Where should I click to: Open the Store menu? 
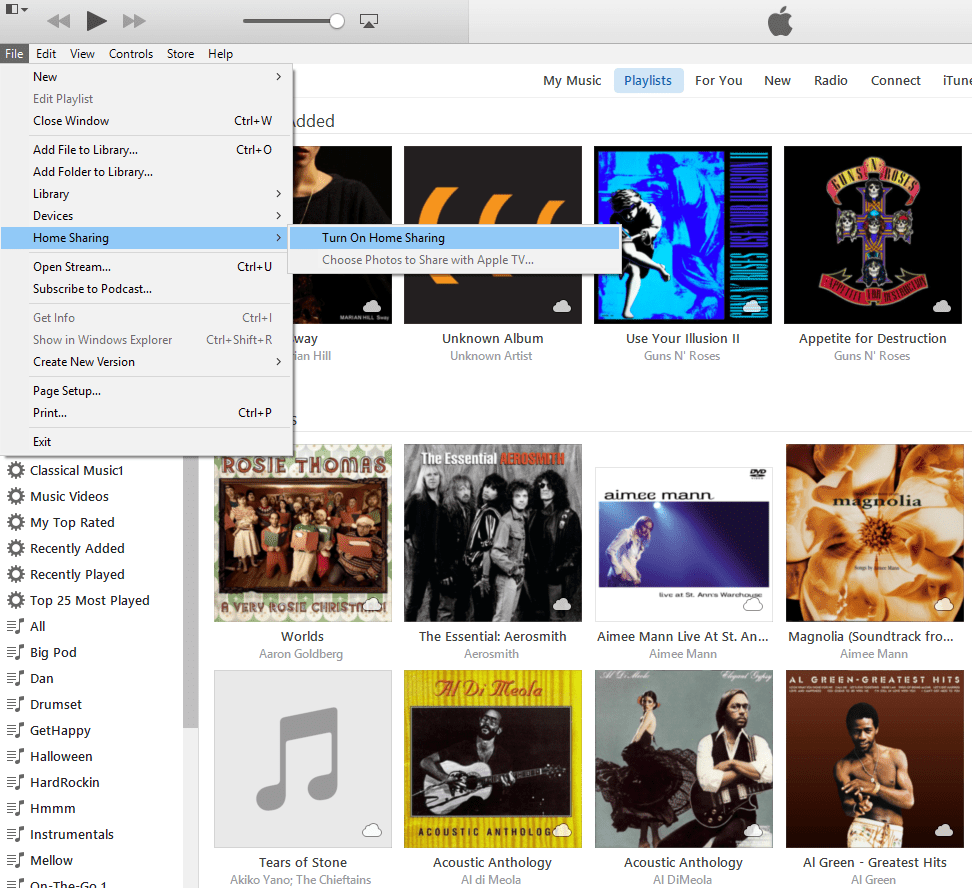click(180, 54)
